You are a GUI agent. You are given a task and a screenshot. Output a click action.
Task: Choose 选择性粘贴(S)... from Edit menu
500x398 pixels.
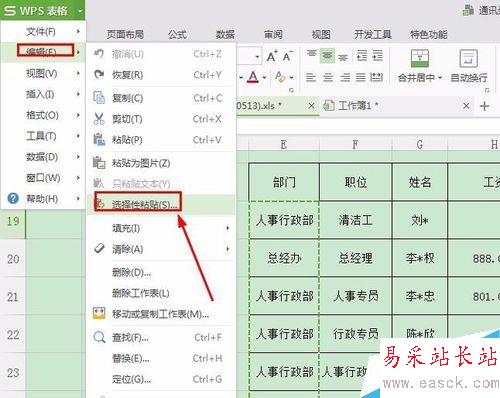coord(161,204)
